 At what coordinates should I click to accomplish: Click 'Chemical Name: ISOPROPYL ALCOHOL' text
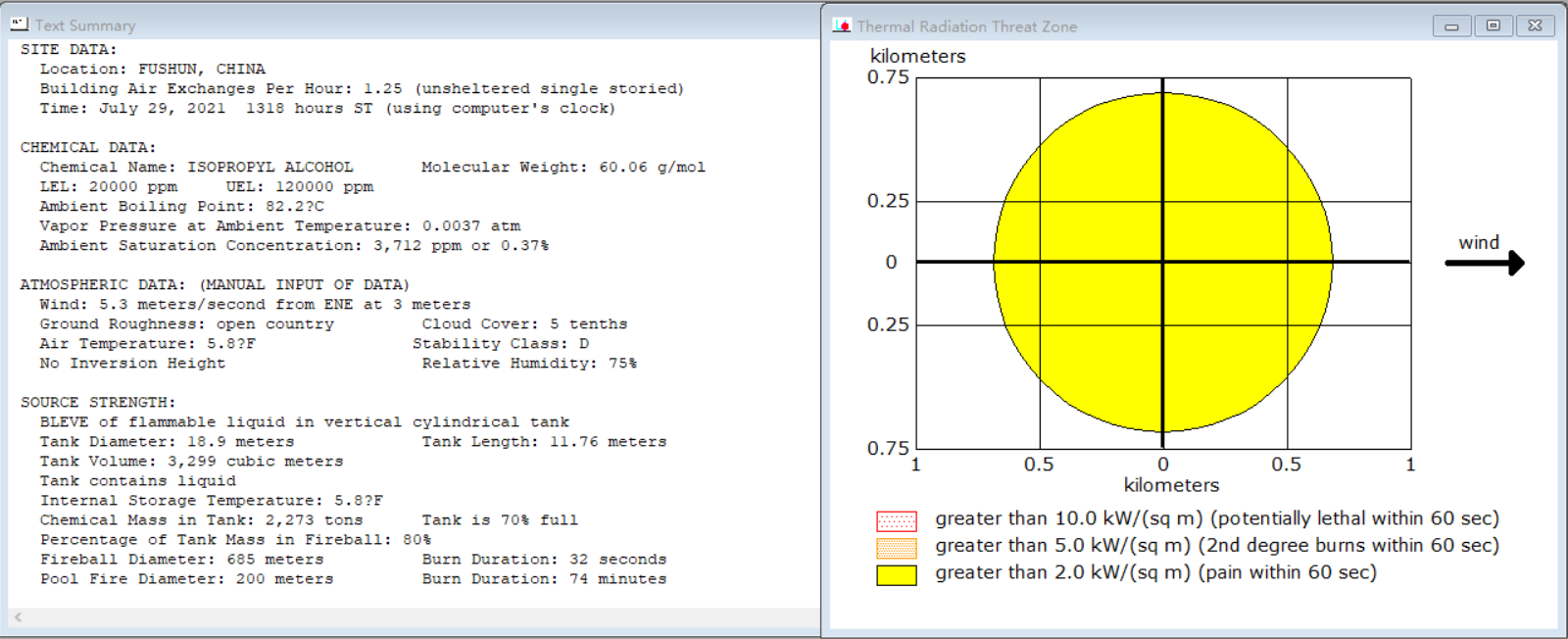(196, 167)
